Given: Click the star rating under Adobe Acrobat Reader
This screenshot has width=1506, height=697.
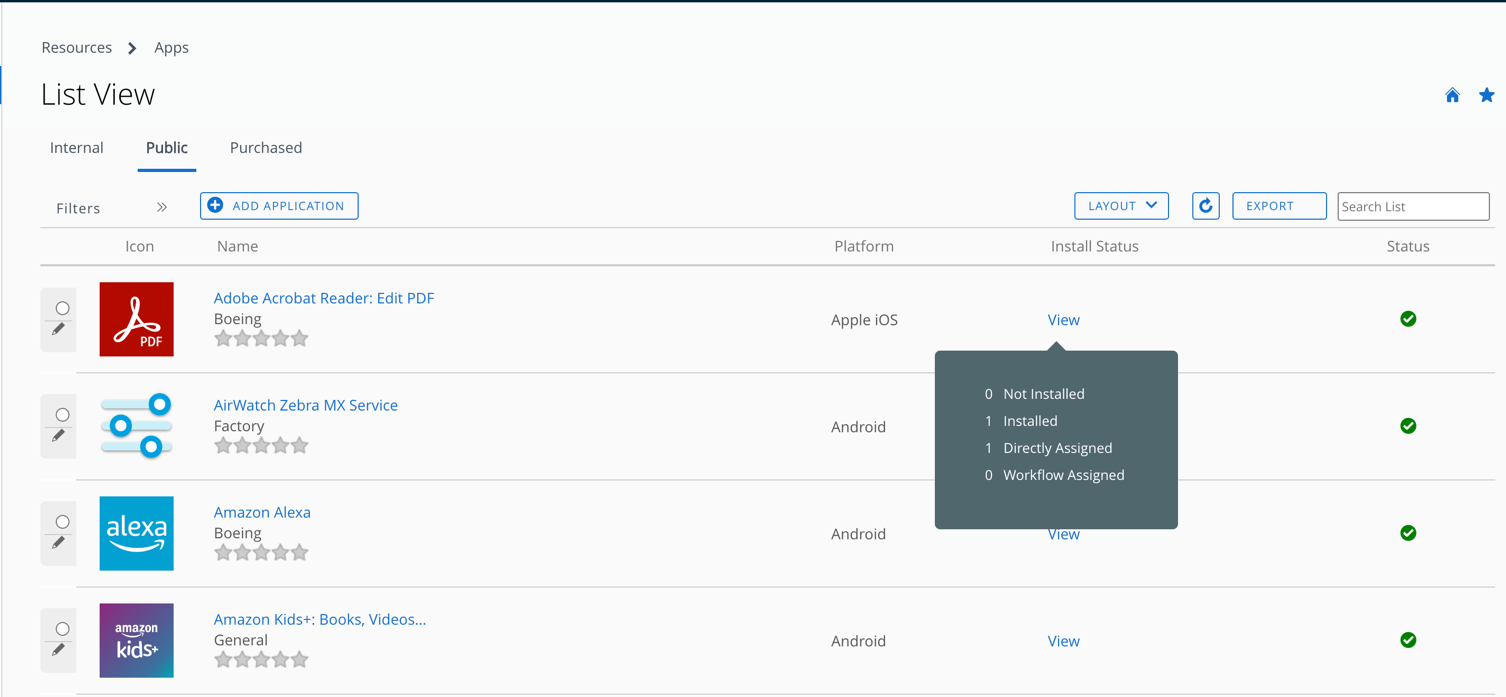Looking at the screenshot, I should [x=261, y=339].
